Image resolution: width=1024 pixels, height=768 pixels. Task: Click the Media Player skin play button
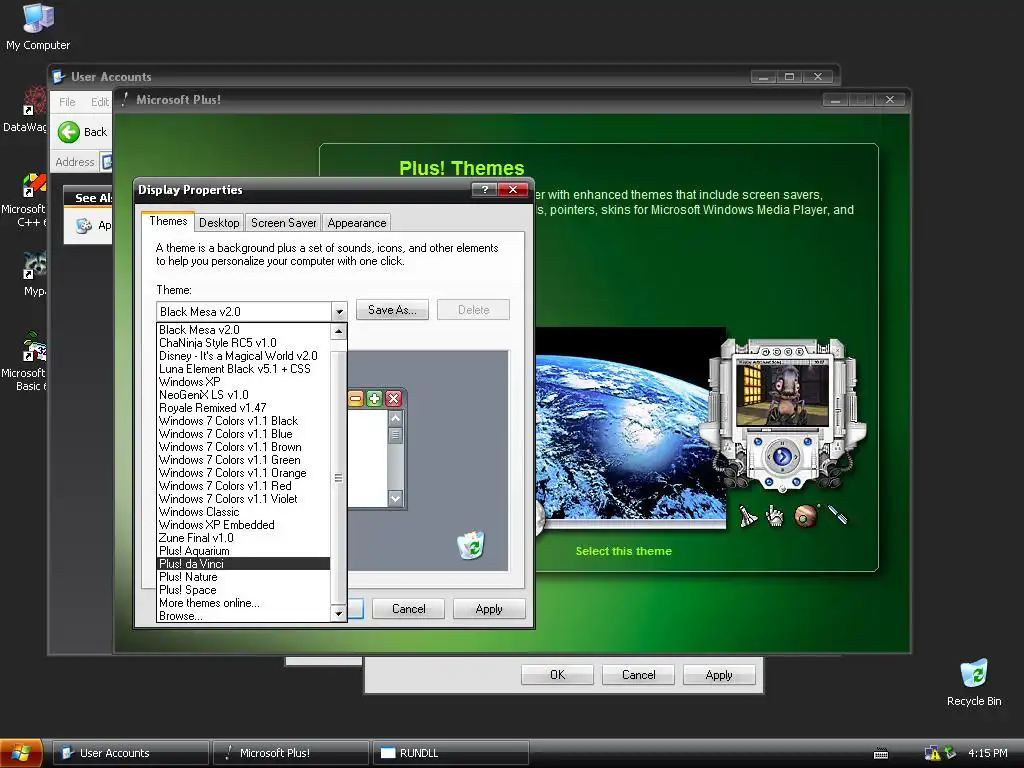point(782,456)
